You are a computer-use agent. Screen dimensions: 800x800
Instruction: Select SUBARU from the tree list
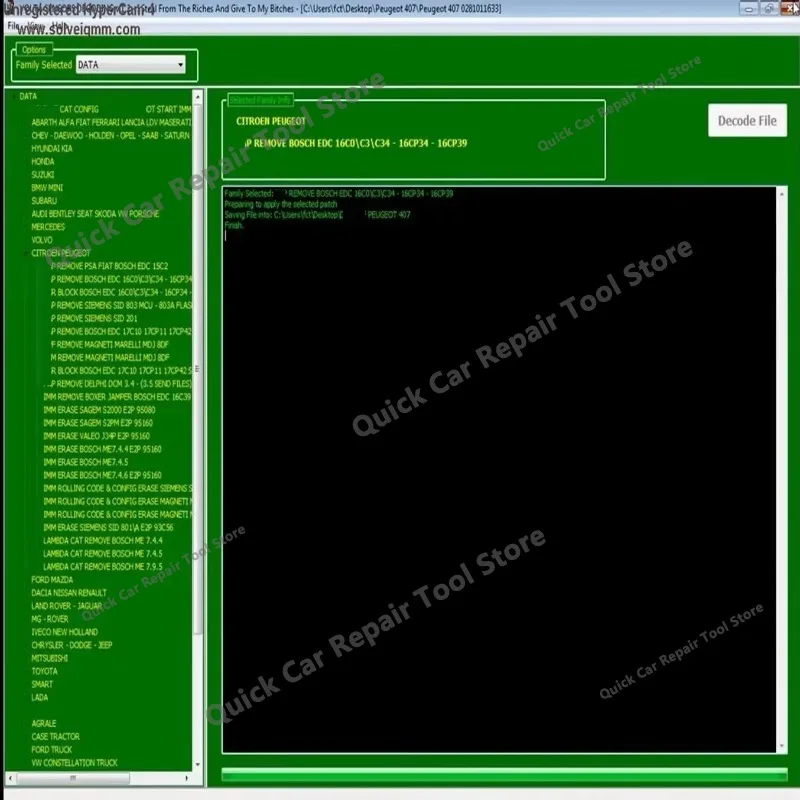click(x=44, y=201)
